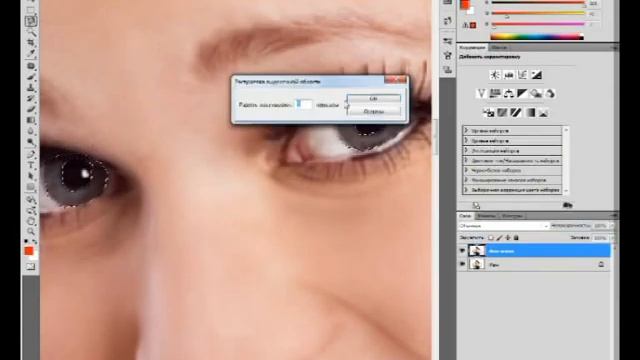Image resolution: width=640 pixels, height=360 pixels.
Task: Select the Dodge tool
Action: pyautogui.click(x=31, y=142)
